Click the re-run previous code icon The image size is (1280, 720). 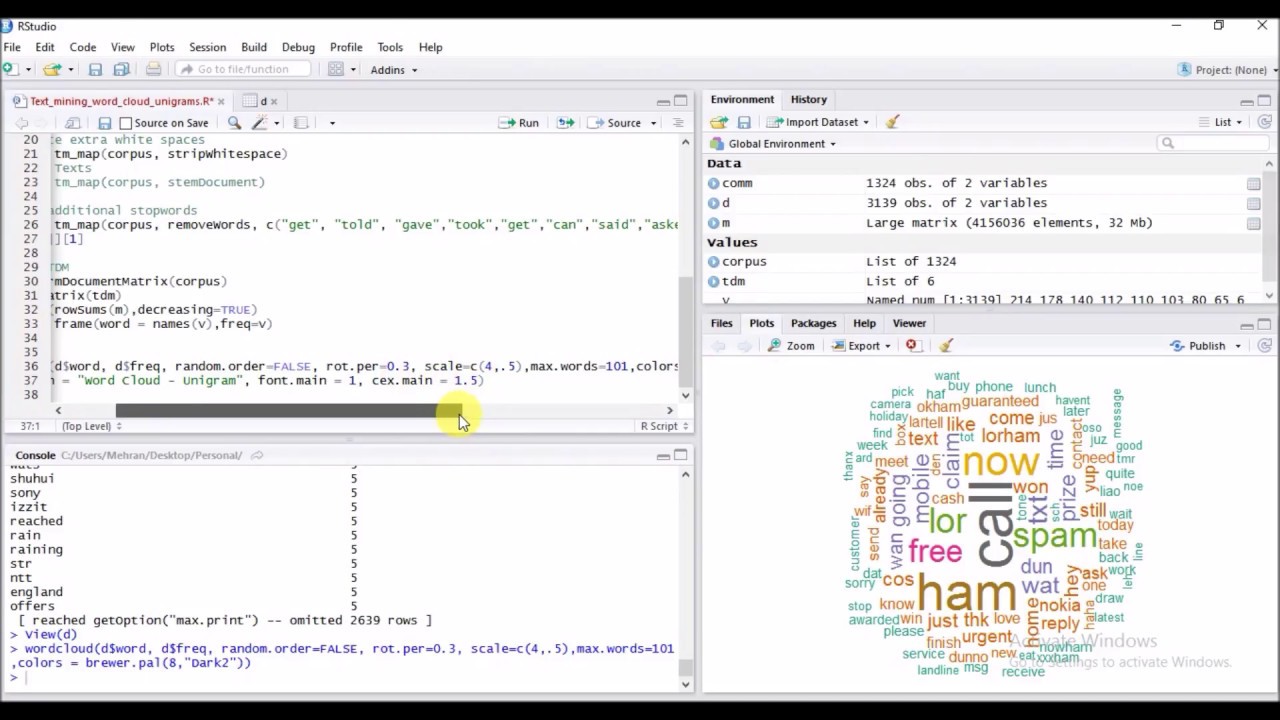(x=565, y=123)
